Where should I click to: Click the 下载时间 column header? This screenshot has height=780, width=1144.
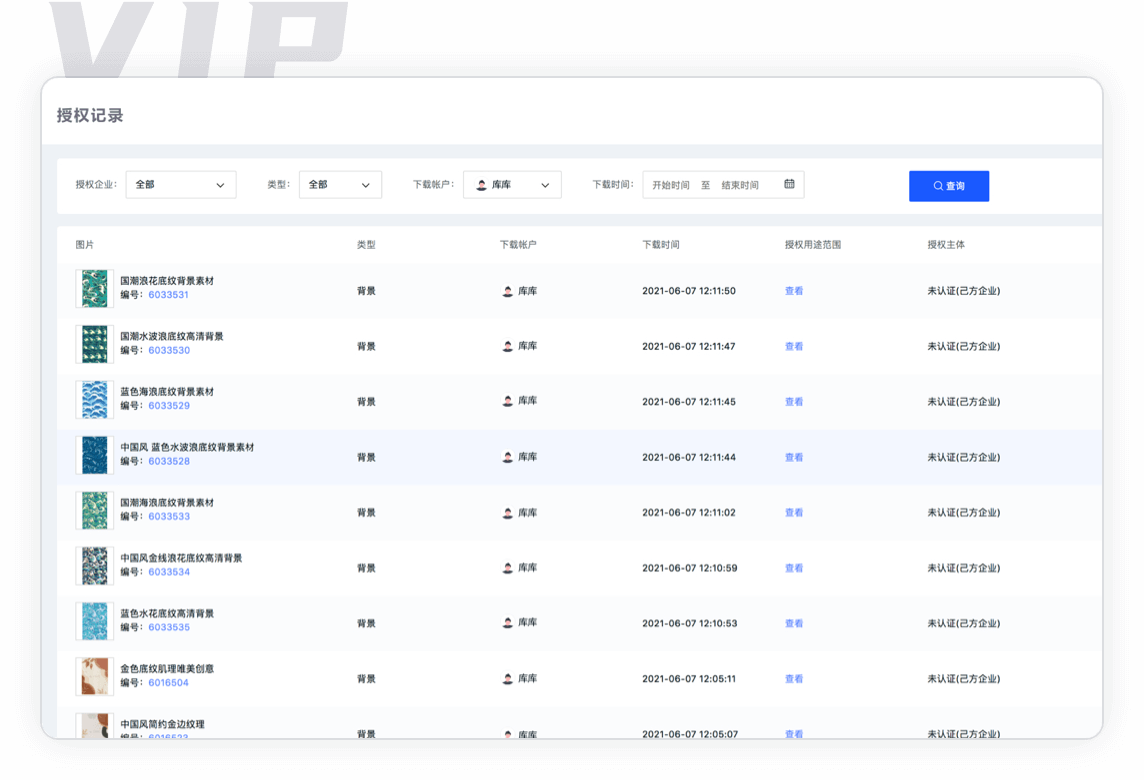coord(661,245)
